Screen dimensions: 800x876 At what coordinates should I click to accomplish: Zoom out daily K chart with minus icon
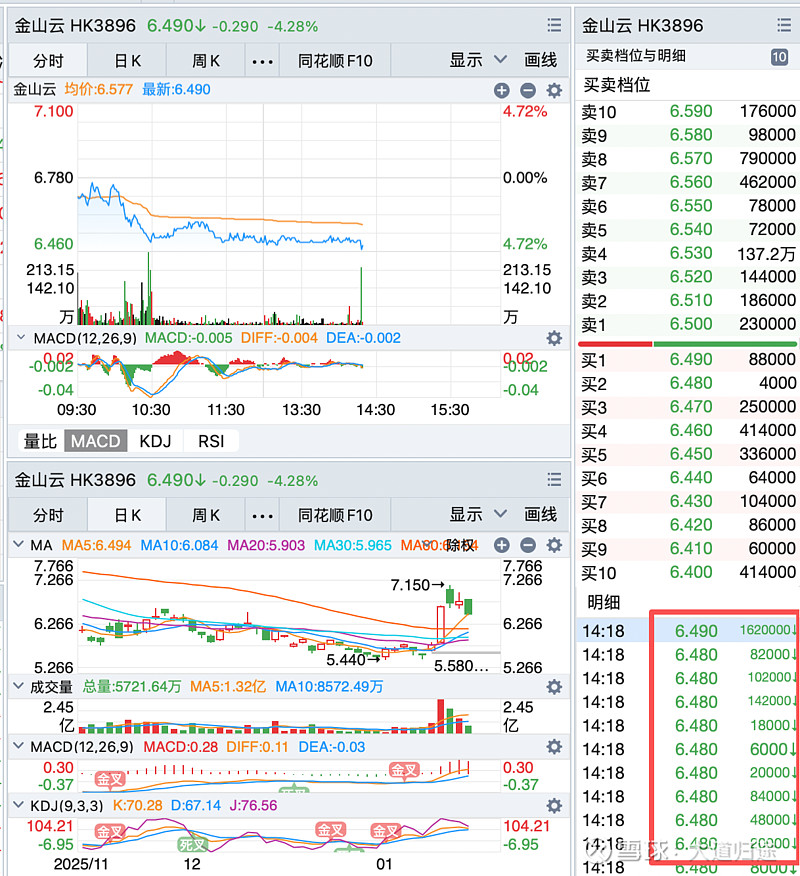point(528,545)
